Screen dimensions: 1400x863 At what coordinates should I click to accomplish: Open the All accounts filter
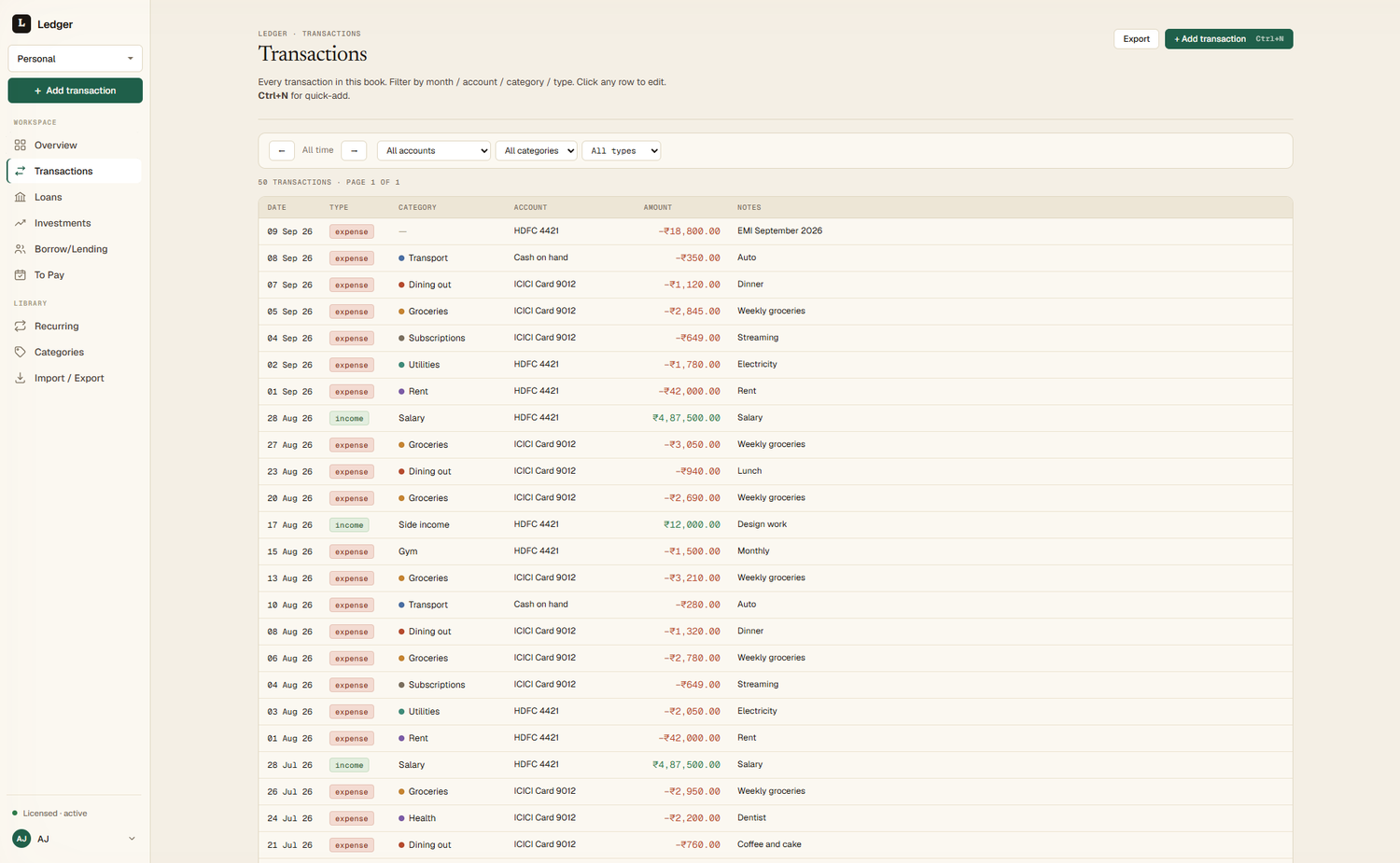(434, 151)
